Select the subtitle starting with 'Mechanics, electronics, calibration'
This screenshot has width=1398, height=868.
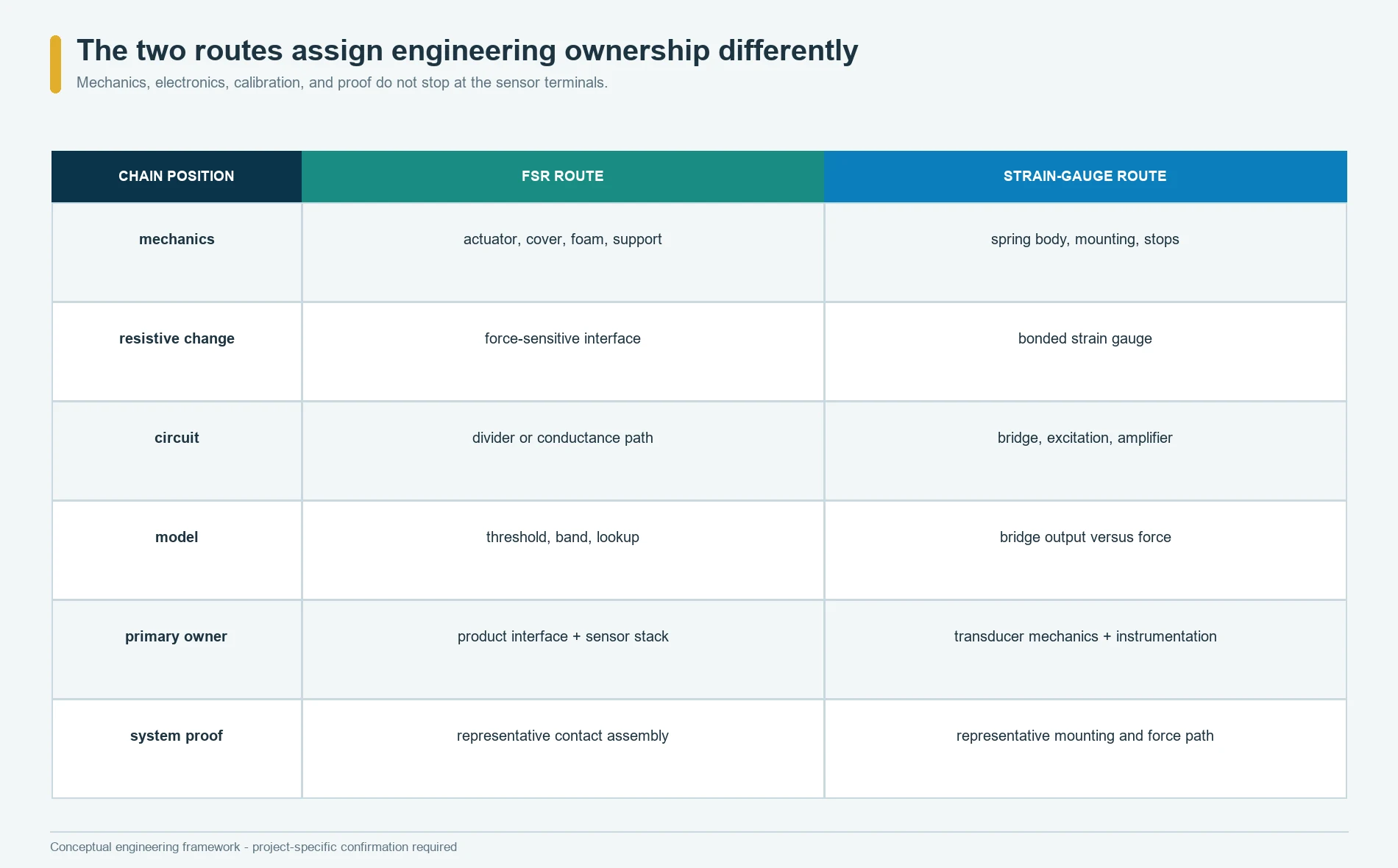(342, 82)
